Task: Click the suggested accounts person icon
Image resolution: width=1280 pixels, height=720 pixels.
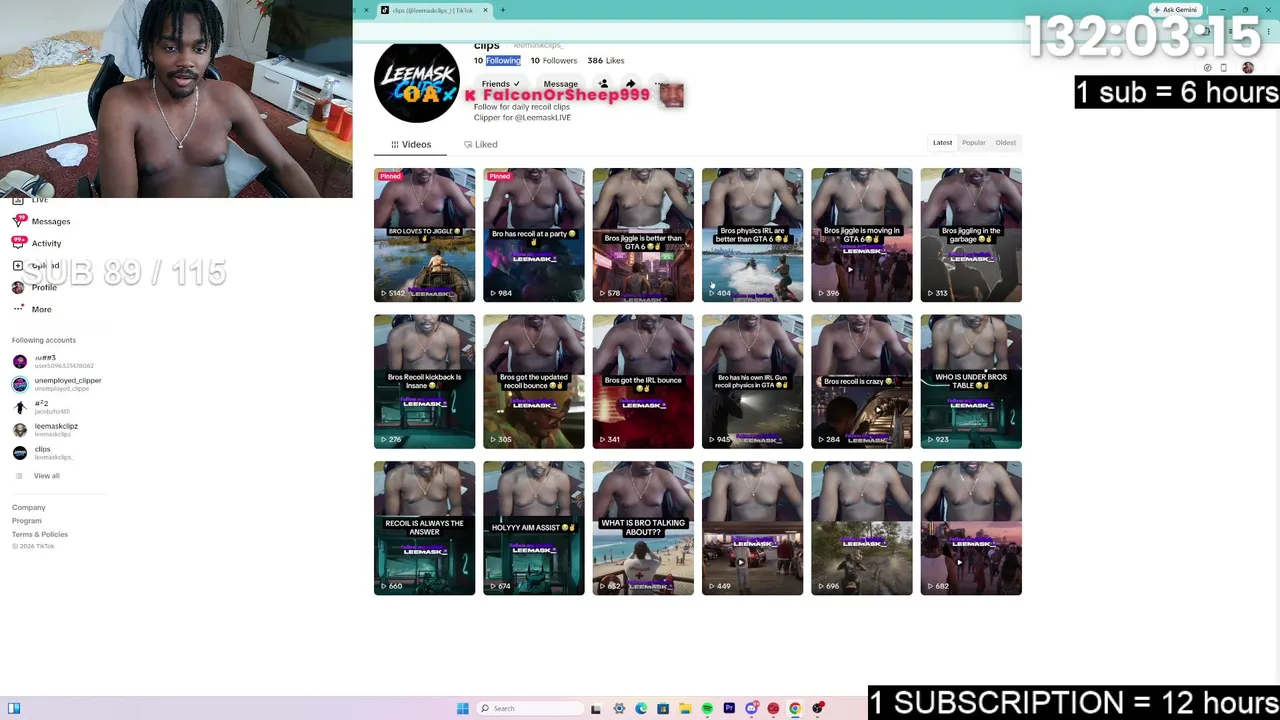Action: pyautogui.click(x=603, y=84)
